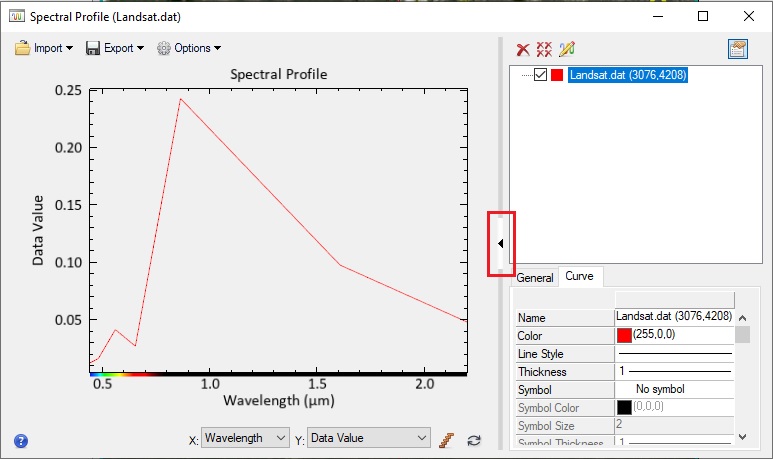773x459 pixels.
Task: Open the Export dropdown menu
Action: (115, 48)
